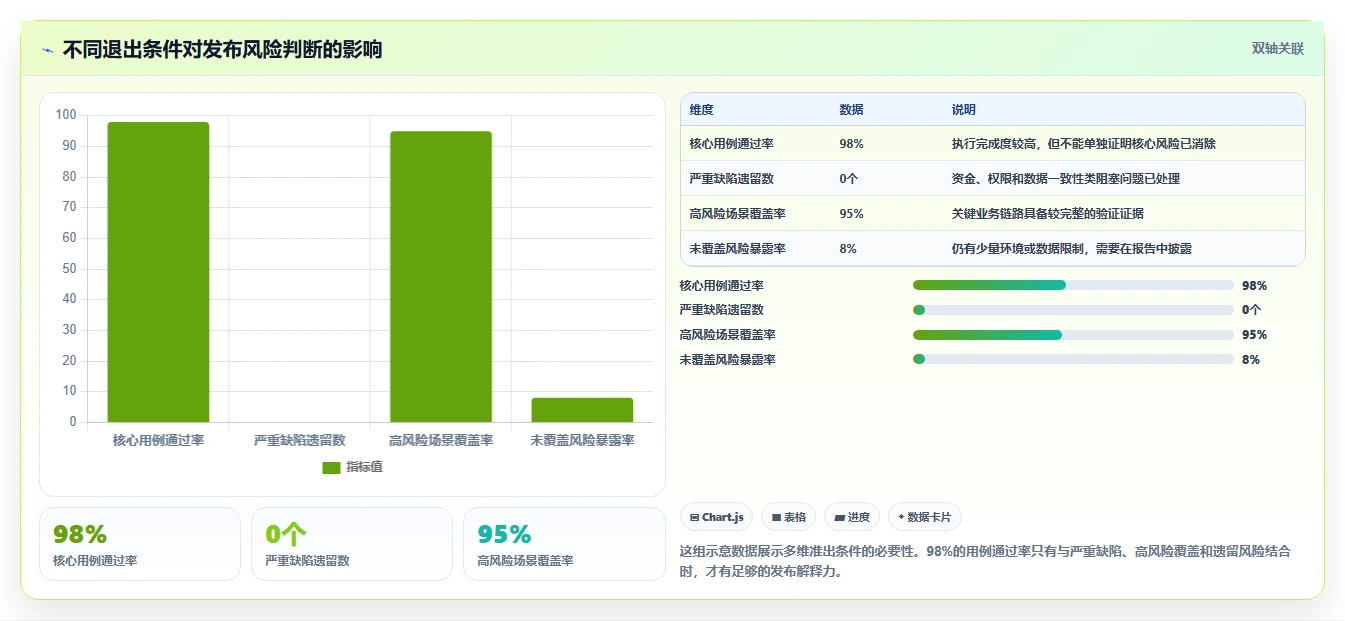Click the 98% cell in the table
Viewport: 1345px width, 621px height.
851,144
